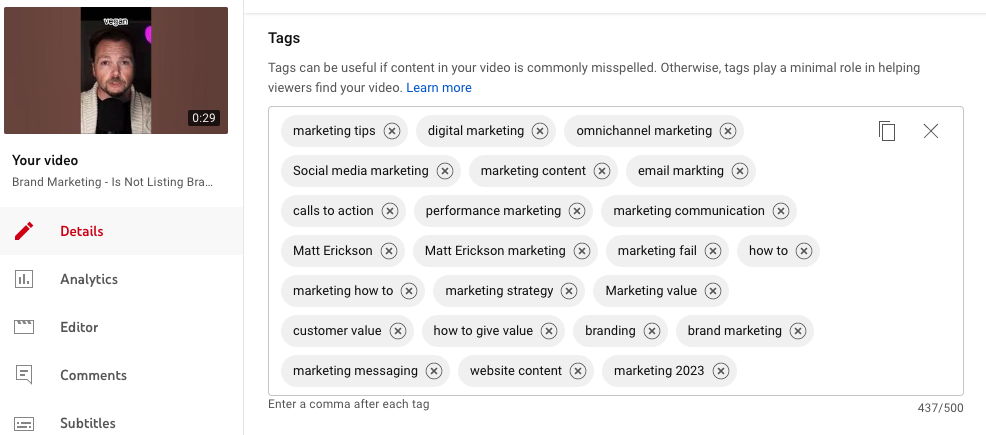The width and height of the screenshot is (986, 435).
Task: Click the 'brand marketing' tag label
Action: pyautogui.click(x=734, y=331)
